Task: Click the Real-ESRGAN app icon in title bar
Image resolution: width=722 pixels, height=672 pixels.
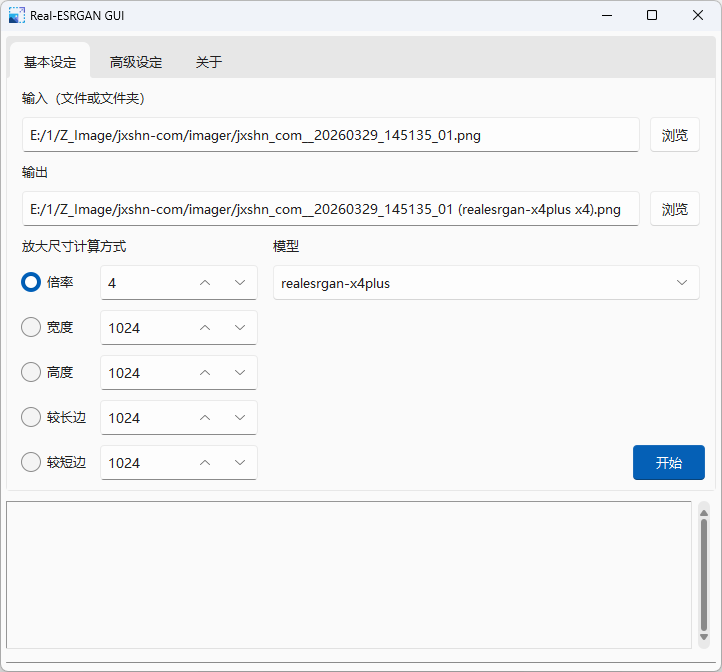Action: 17,16
